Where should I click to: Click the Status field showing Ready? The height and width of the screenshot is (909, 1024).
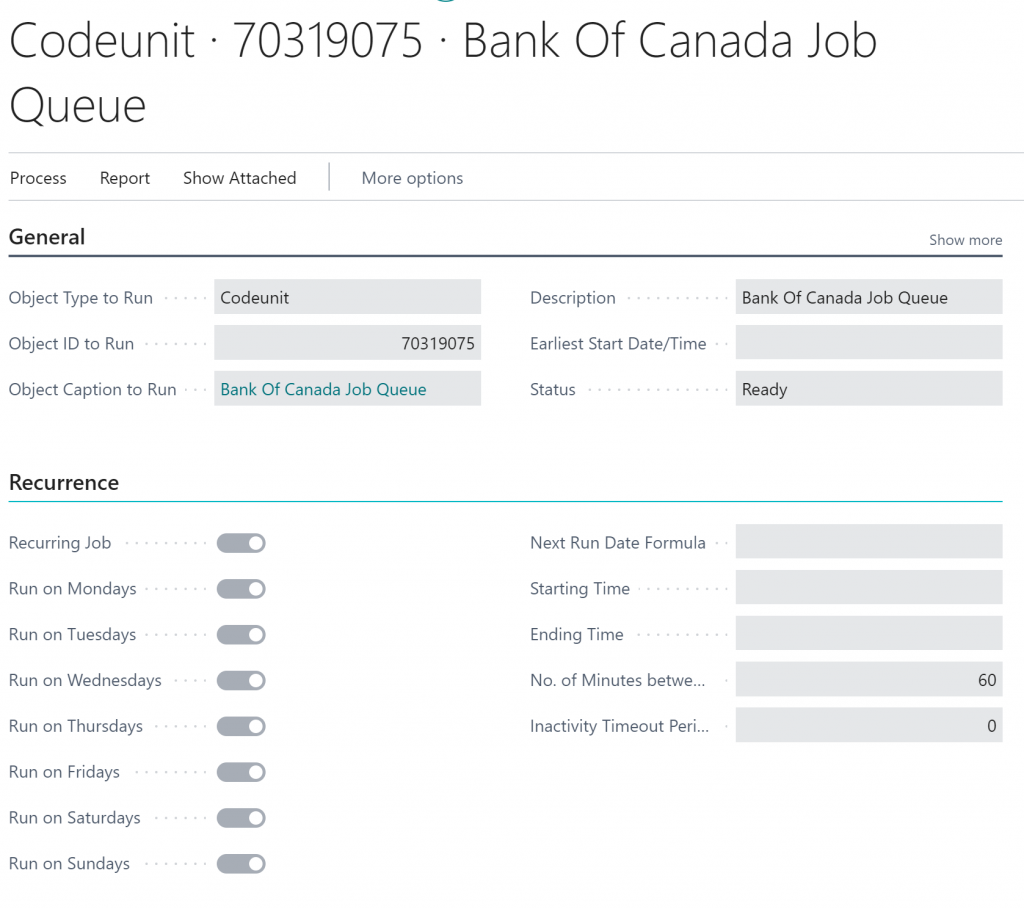(869, 389)
